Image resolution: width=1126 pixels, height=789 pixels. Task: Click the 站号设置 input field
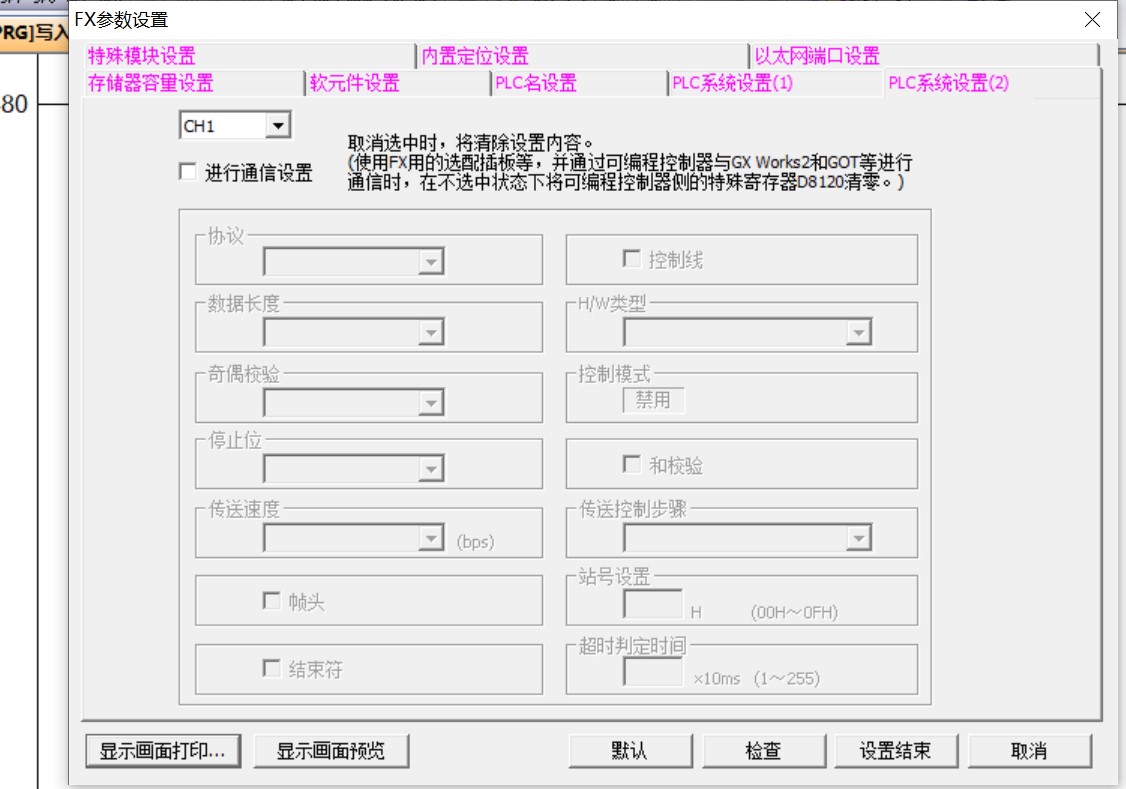tap(653, 604)
